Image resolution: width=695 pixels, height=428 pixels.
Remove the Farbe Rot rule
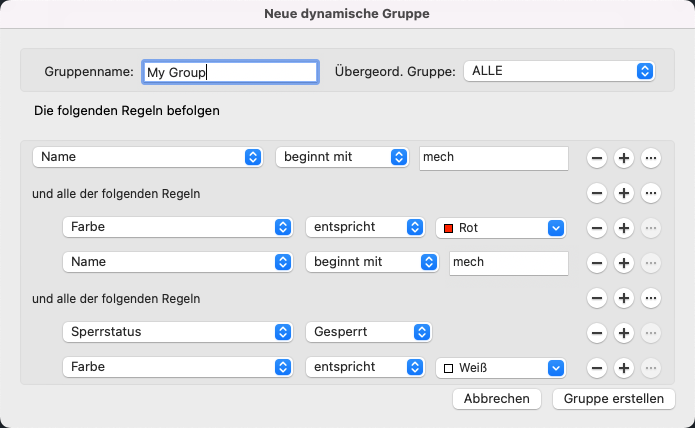click(596, 228)
